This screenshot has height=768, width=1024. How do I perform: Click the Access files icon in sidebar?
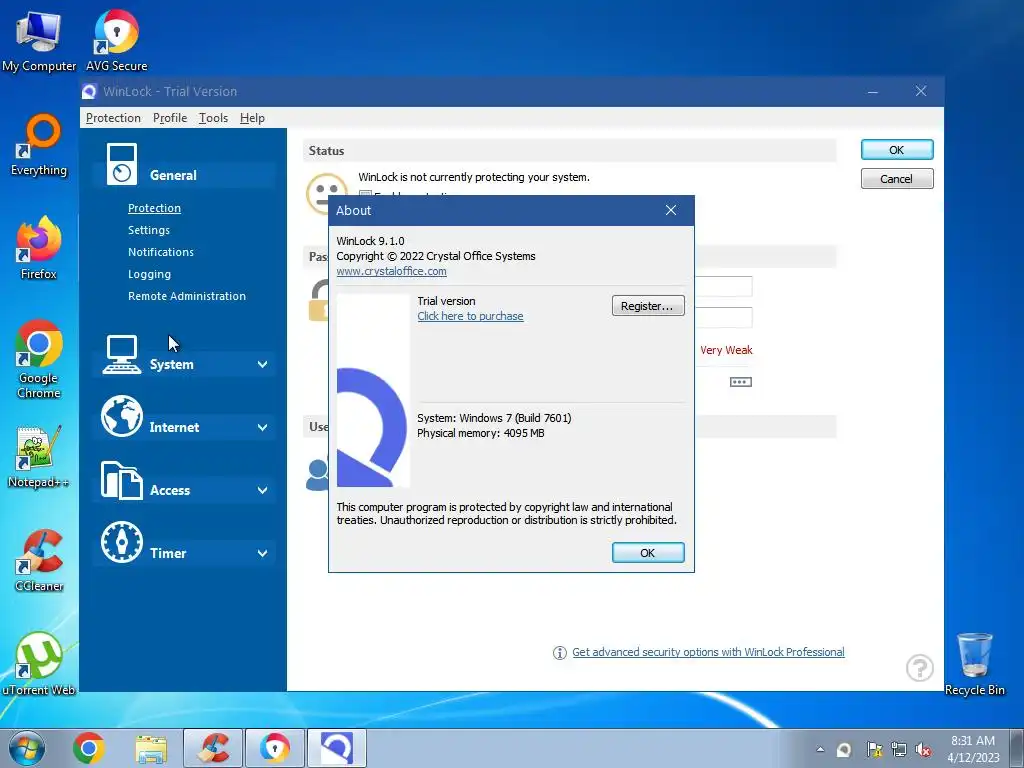coord(121,480)
